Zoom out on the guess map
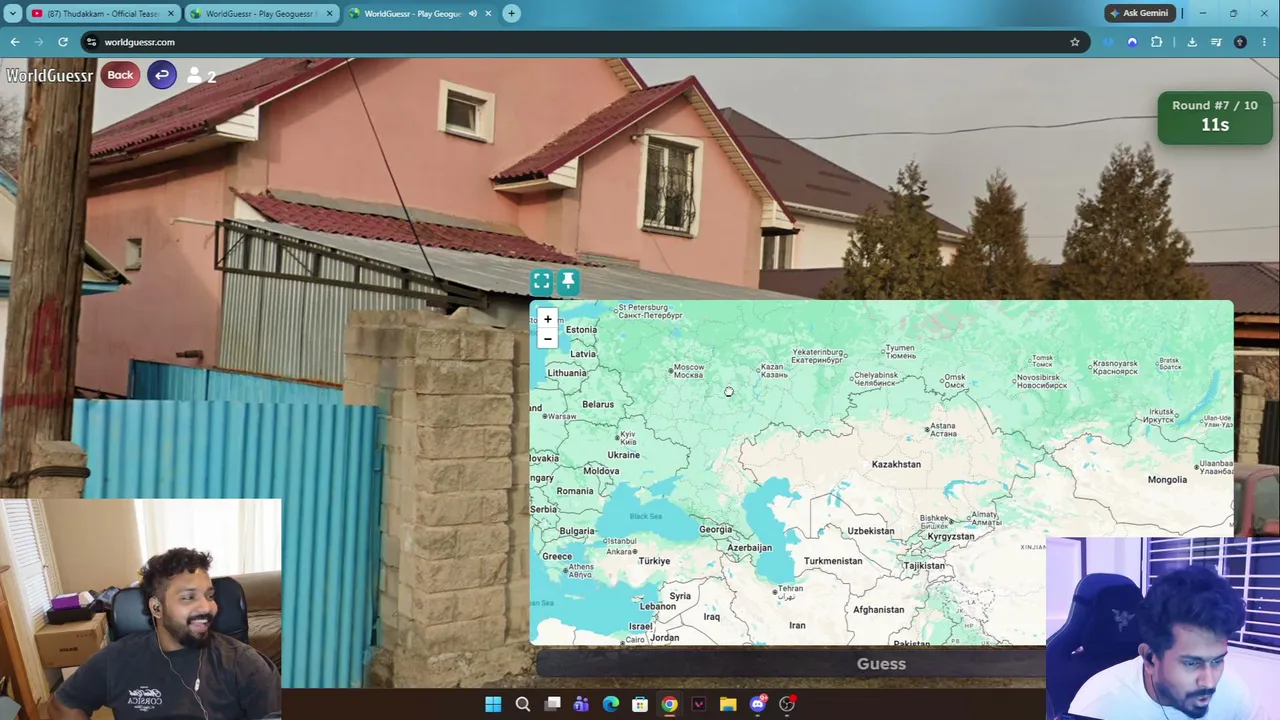The height and width of the screenshot is (720, 1280). pyautogui.click(x=547, y=339)
